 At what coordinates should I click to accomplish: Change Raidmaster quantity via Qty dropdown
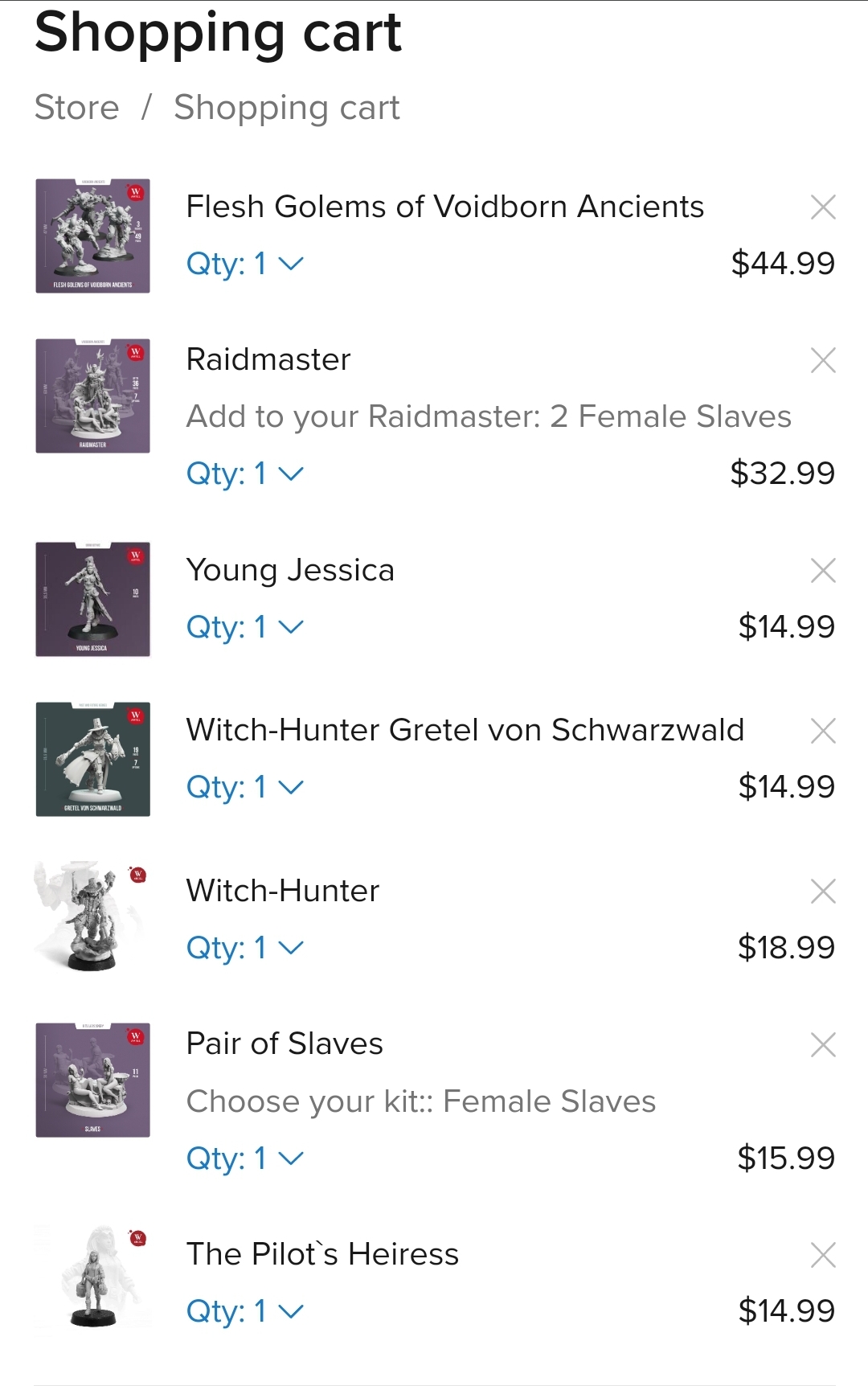point(245,474)
